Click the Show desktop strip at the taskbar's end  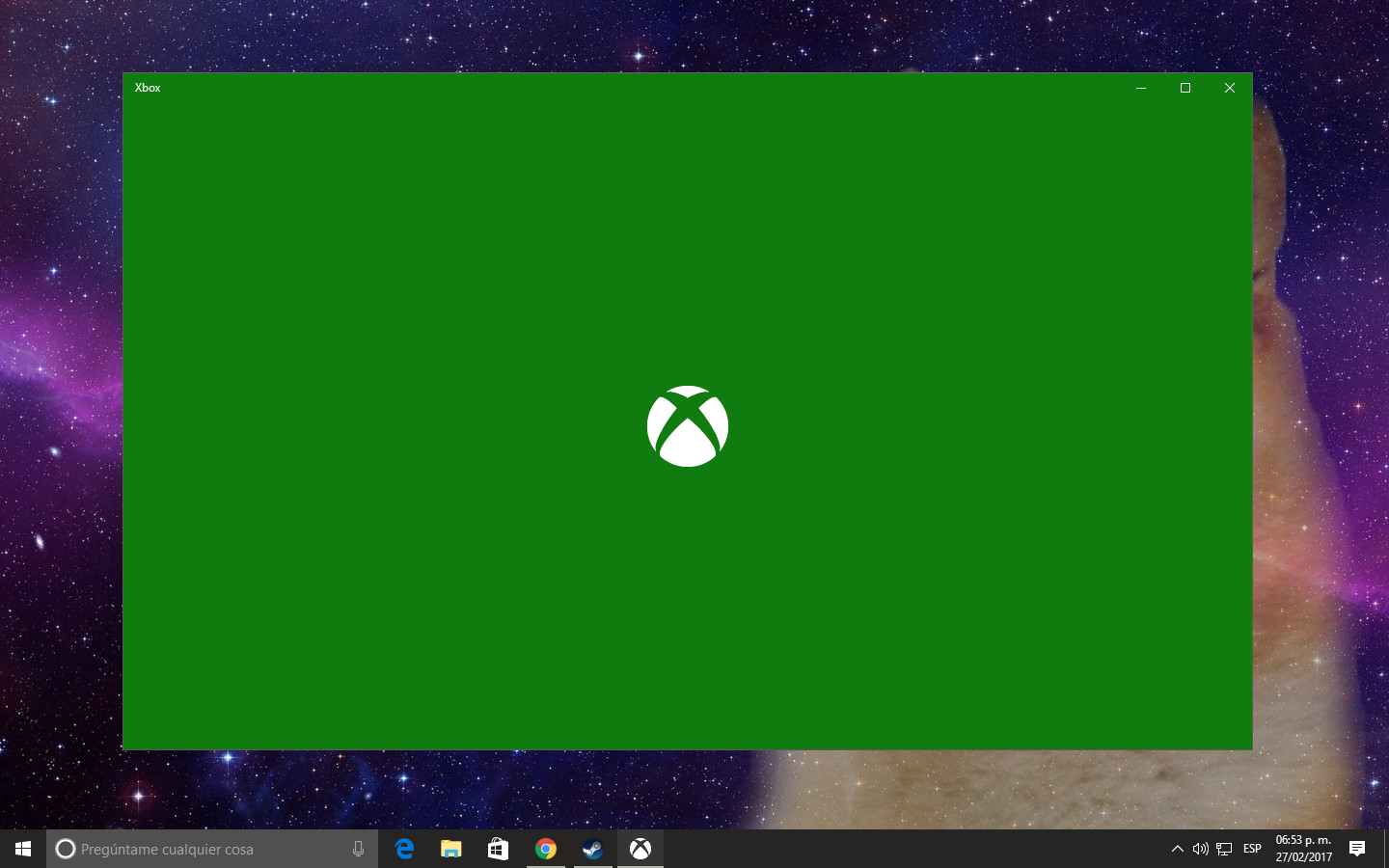point(1385,849)
